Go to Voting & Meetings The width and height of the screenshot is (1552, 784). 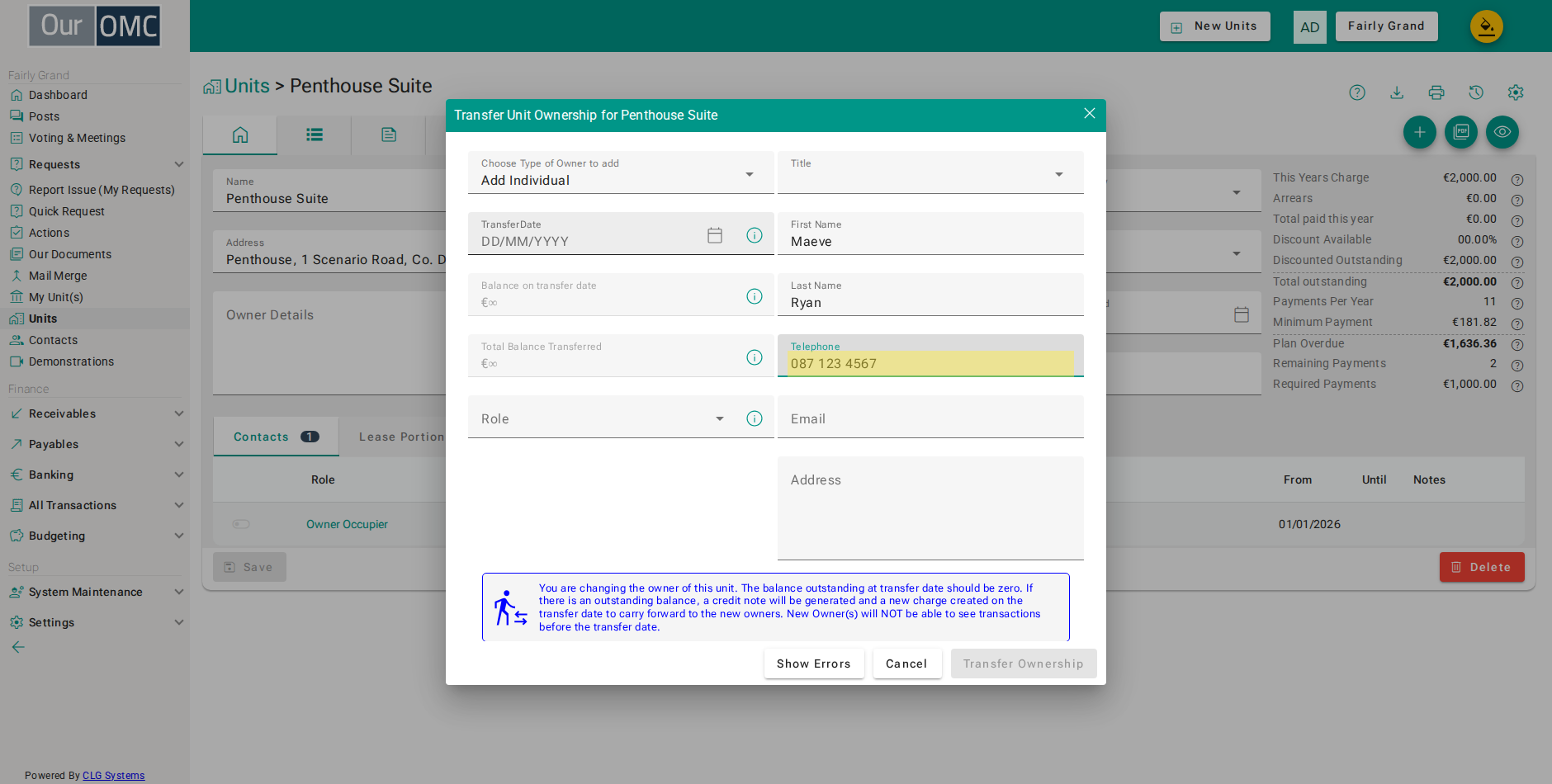coord(77,138)
